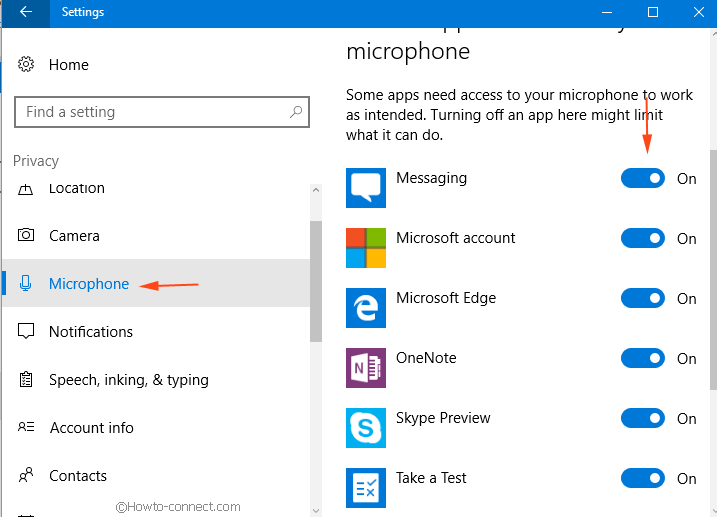Viewport: 717px width, 517px height.
Task: Click the Microsoft Edge app icon
Action: coord(366,308)
